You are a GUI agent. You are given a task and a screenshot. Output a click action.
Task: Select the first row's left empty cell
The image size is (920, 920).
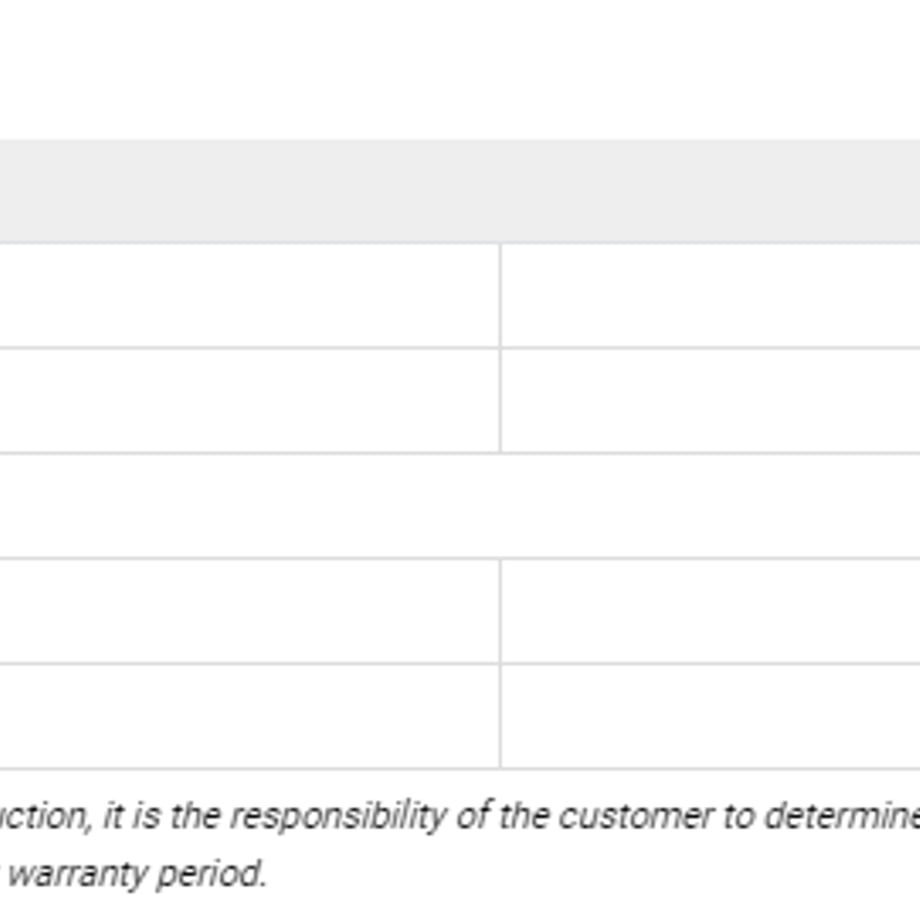[249, 295]
